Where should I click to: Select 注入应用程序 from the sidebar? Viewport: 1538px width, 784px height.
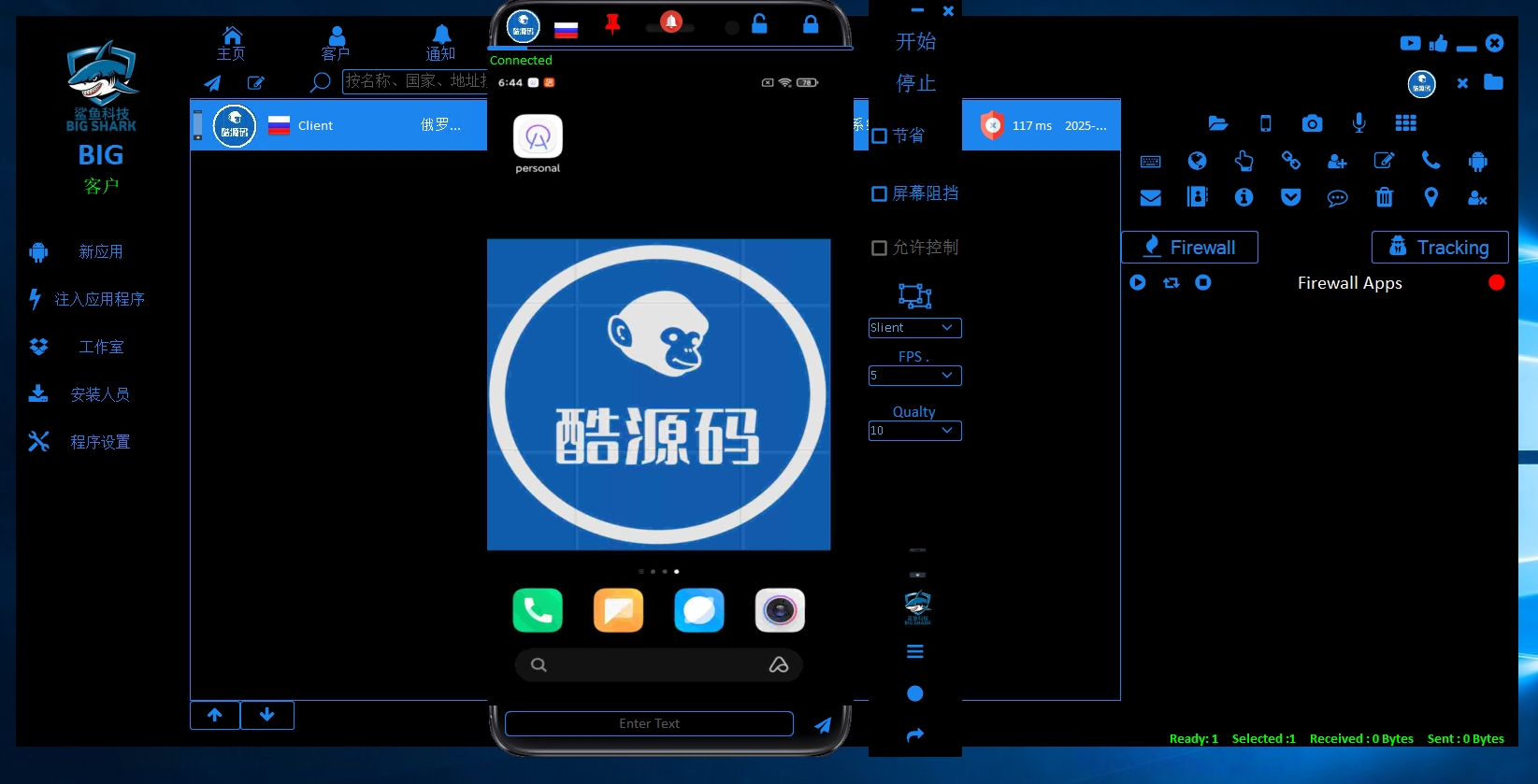(99, 299)
